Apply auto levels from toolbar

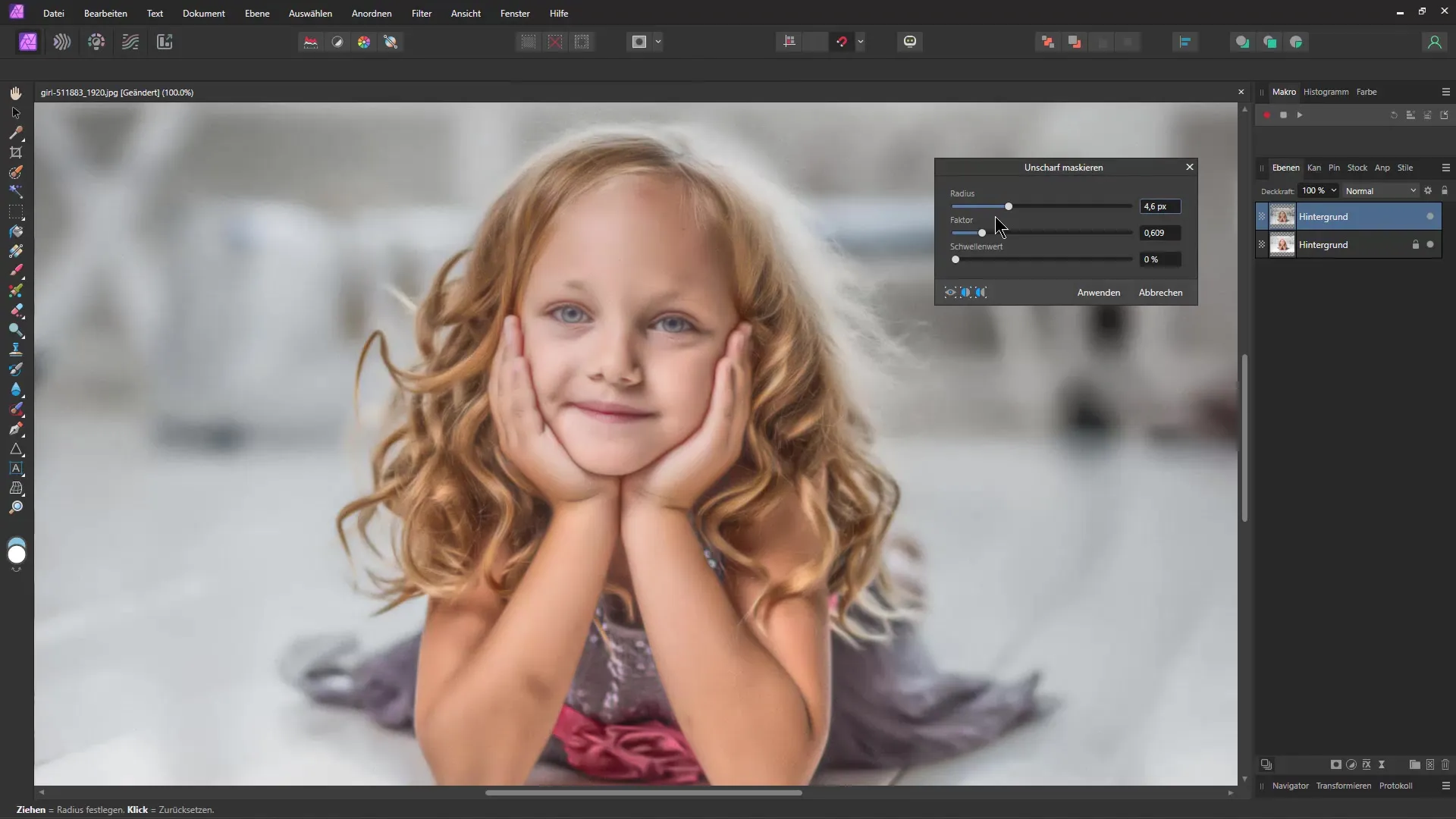(x=311, y=42)
